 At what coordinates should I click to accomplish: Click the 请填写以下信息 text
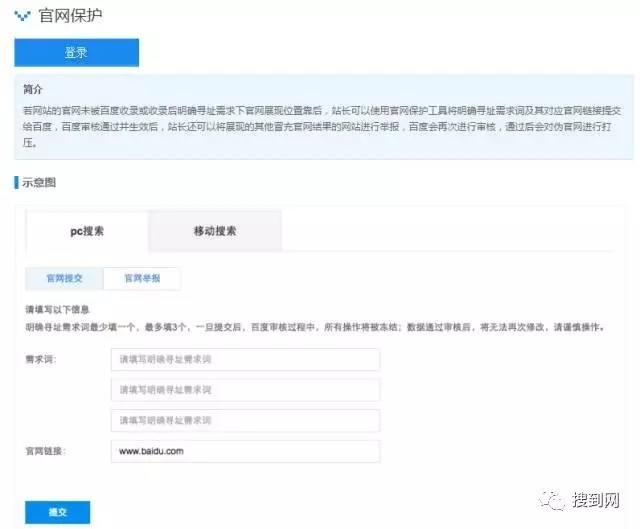tap(57, 309)
